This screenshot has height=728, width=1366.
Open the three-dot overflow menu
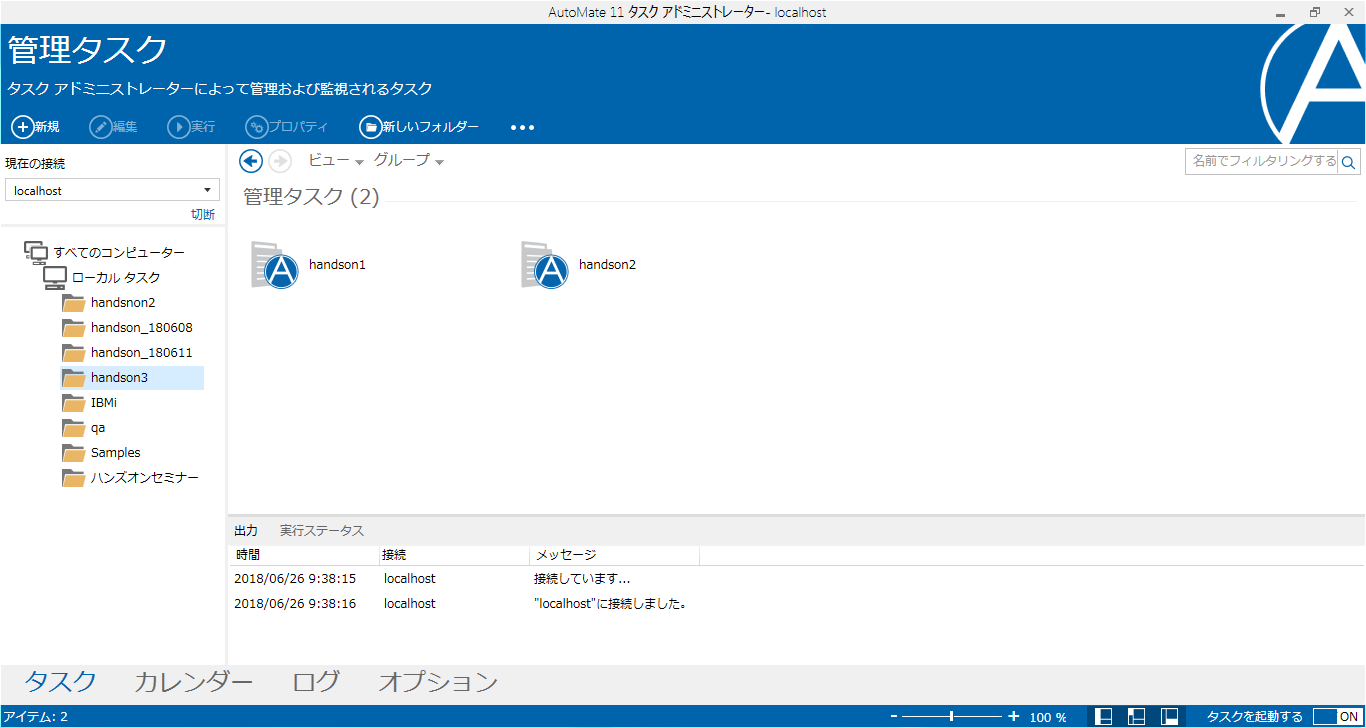point(523,128)
